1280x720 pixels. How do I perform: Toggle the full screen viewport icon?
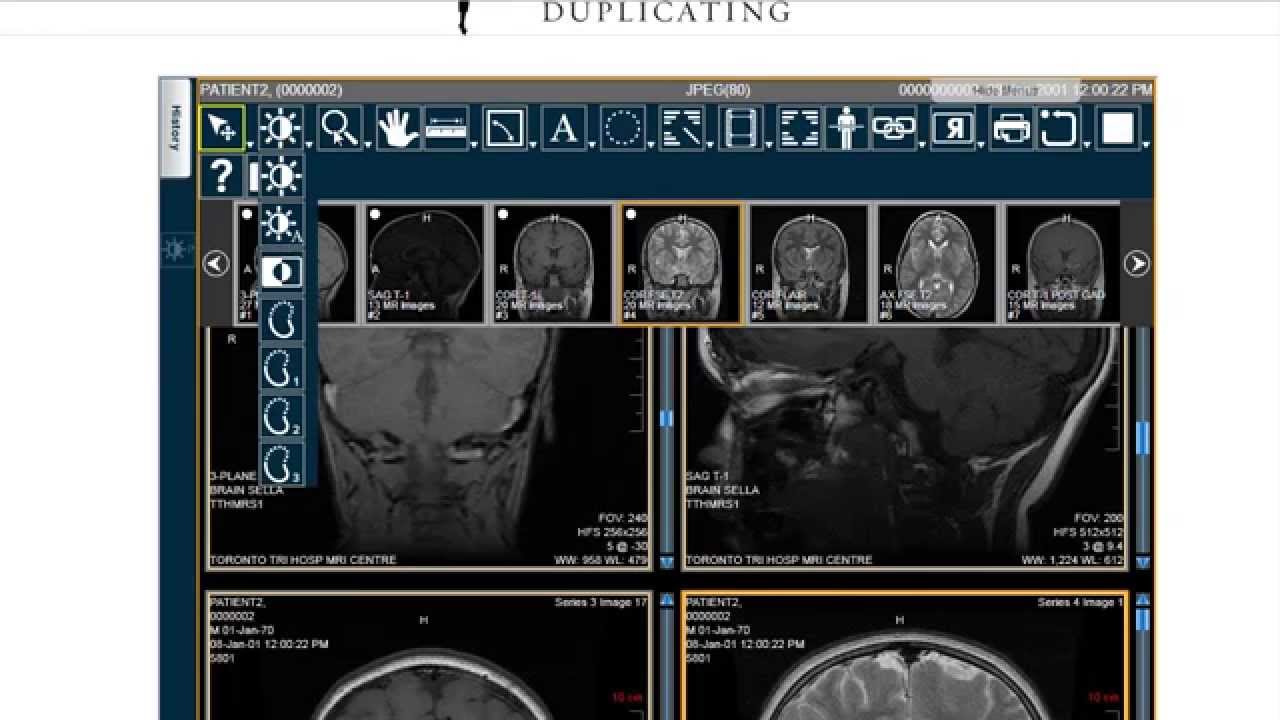tap(799, 128)
